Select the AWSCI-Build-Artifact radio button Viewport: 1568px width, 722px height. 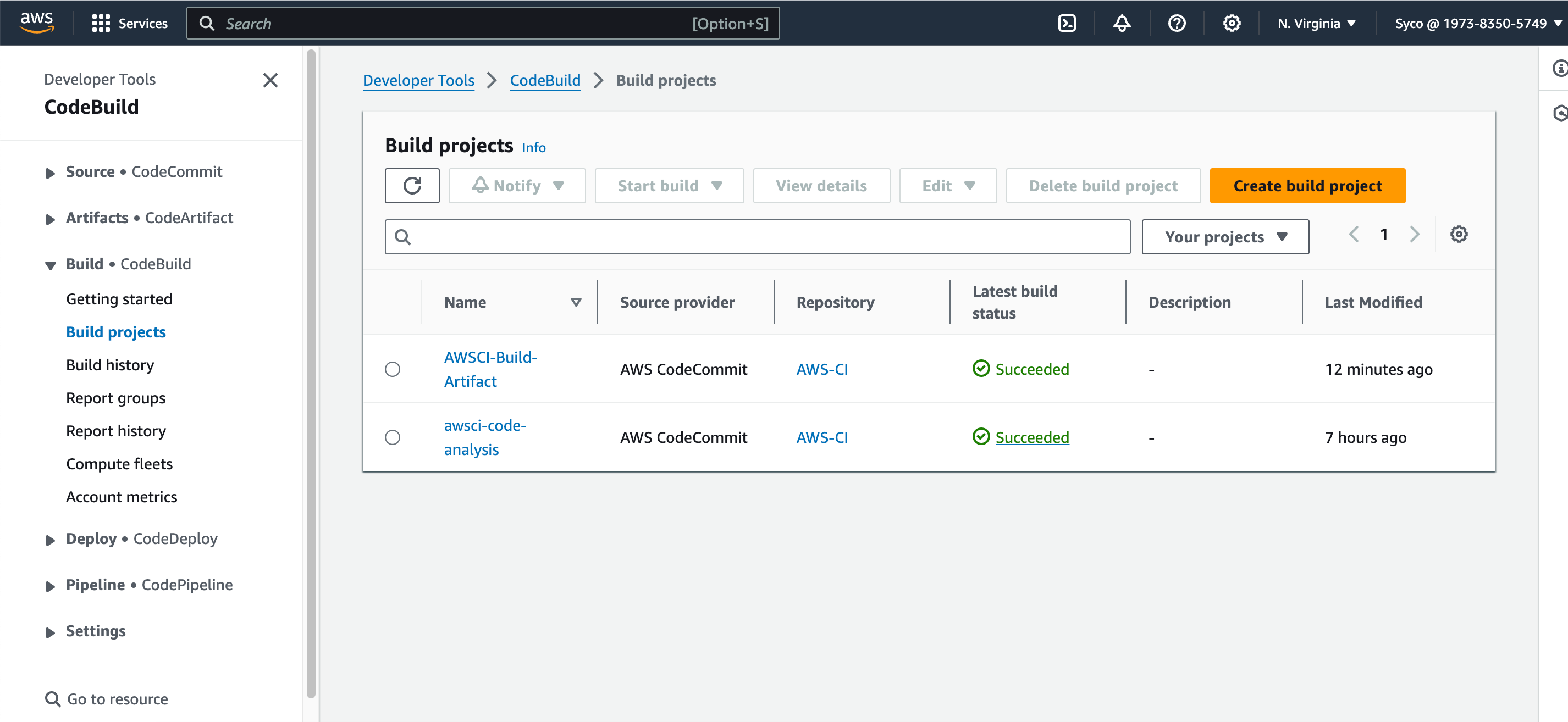click(393, 369)
